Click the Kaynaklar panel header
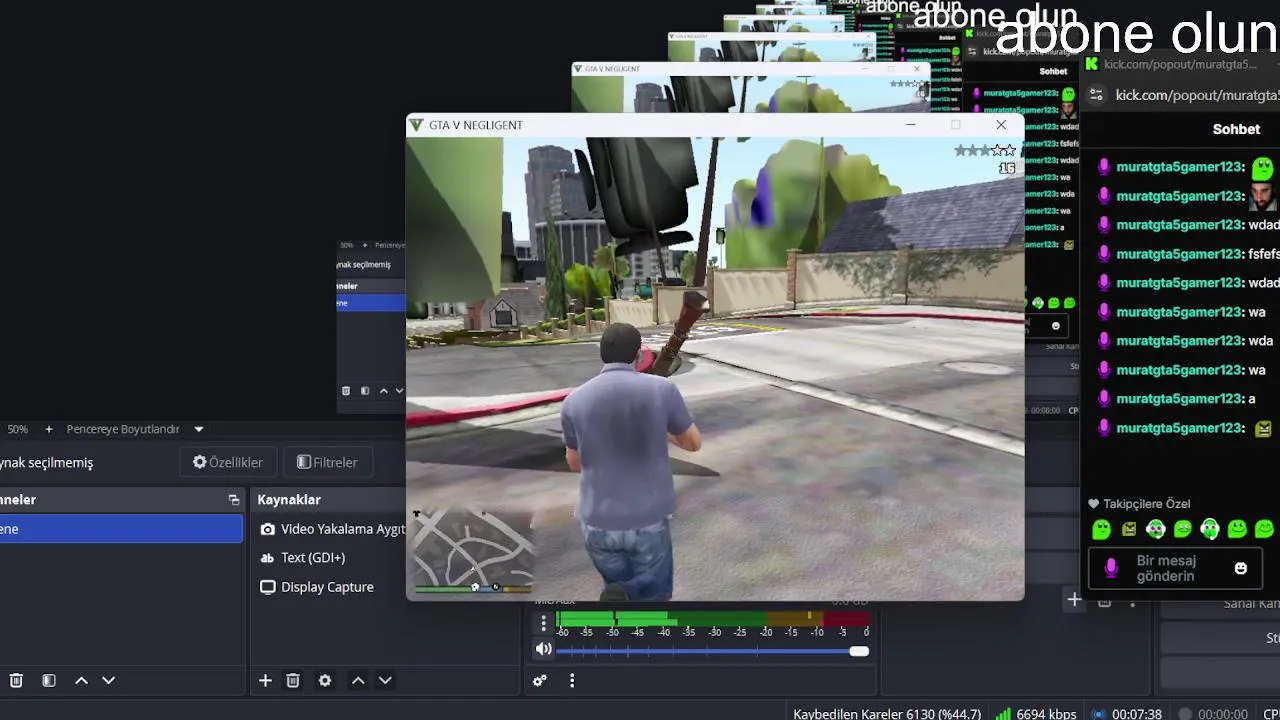1280x720 pixels. click(289, 500)
